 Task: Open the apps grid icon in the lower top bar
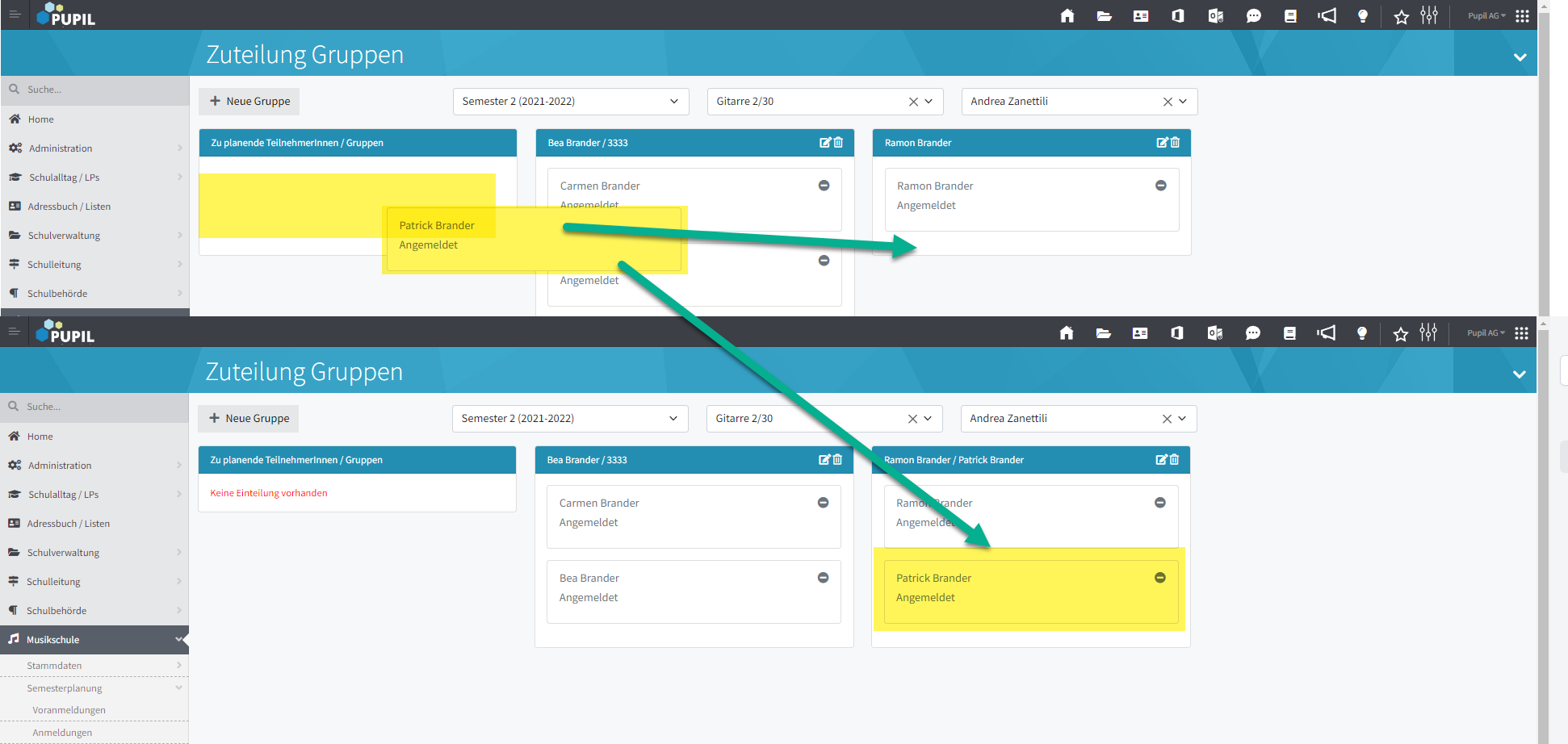[1521, 332]
